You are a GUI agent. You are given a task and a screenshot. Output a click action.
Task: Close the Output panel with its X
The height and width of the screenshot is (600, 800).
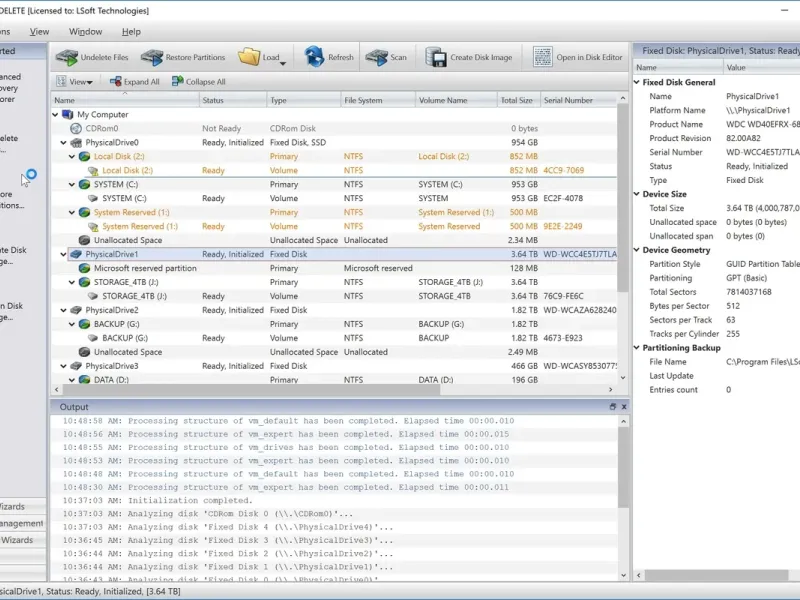tap(624, 407)
